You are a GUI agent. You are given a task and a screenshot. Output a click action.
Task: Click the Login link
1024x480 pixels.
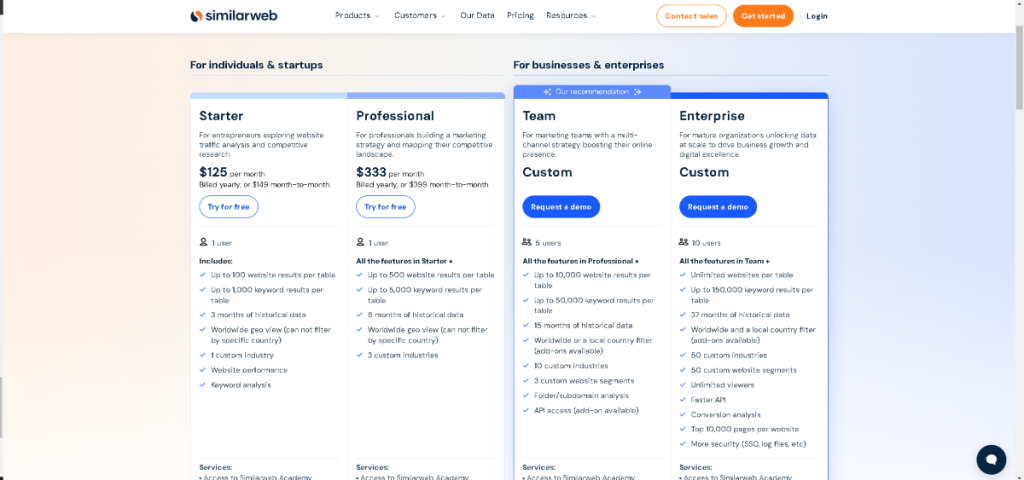click(x=817, y=16)
